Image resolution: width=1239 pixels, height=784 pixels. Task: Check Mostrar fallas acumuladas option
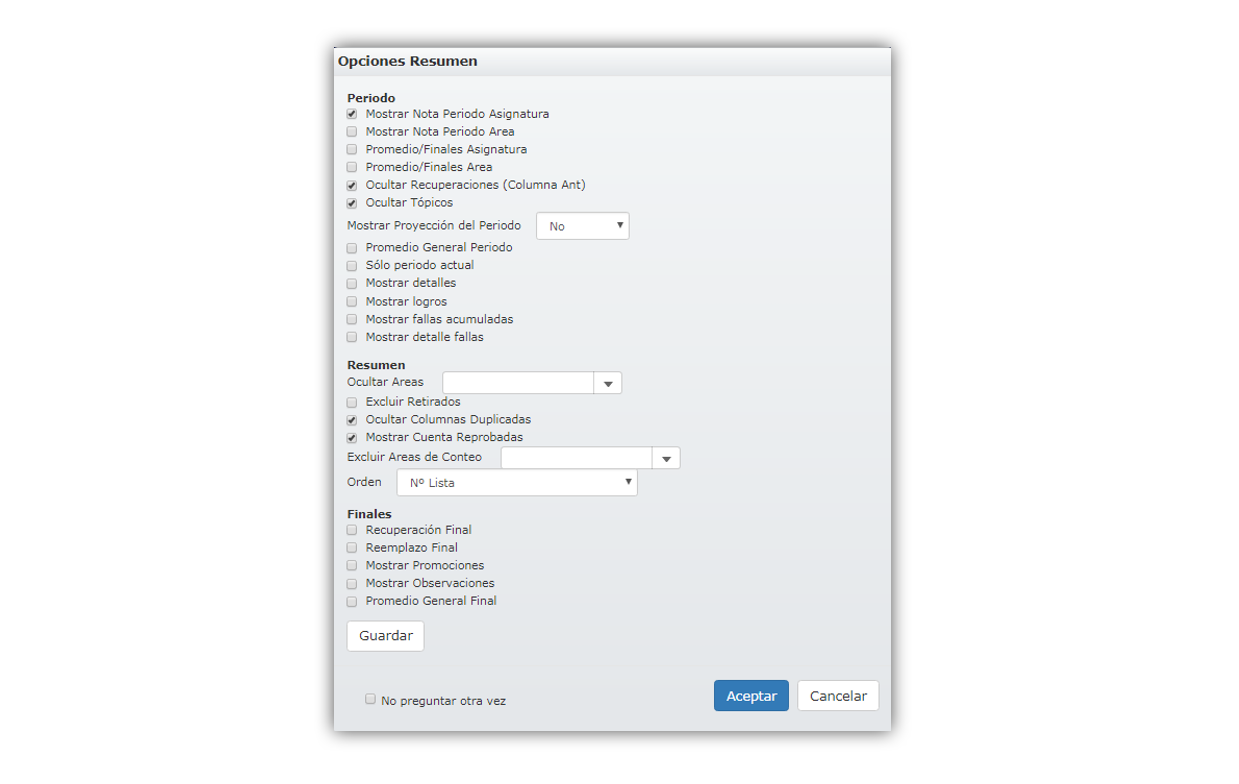pyautogui.click(x=352, y=320)
